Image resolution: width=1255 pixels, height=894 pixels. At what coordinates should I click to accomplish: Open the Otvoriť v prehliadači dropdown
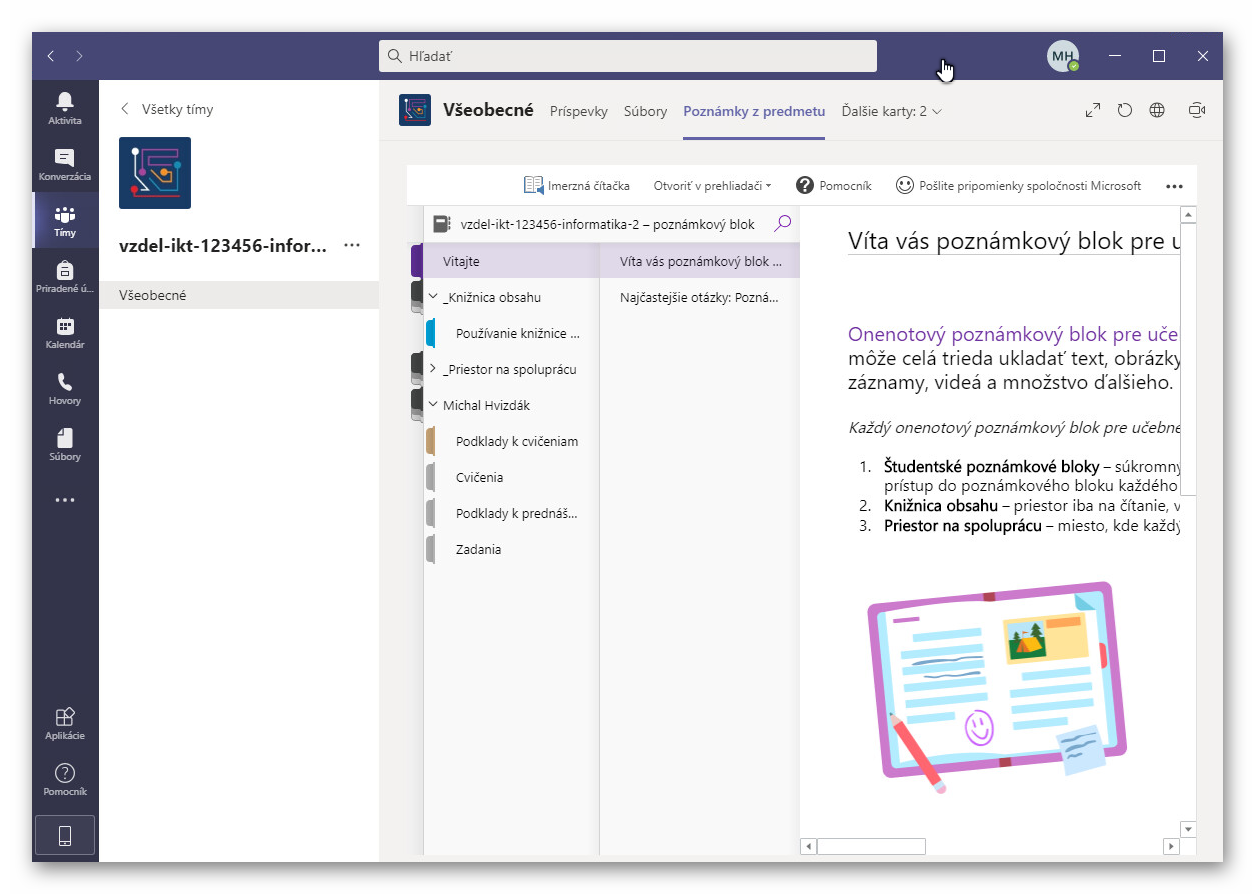tap(712, 186)
